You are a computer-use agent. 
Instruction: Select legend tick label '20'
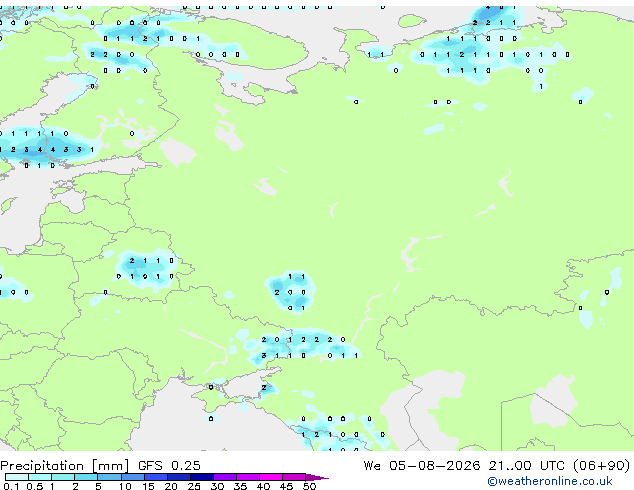click(171, 486)
